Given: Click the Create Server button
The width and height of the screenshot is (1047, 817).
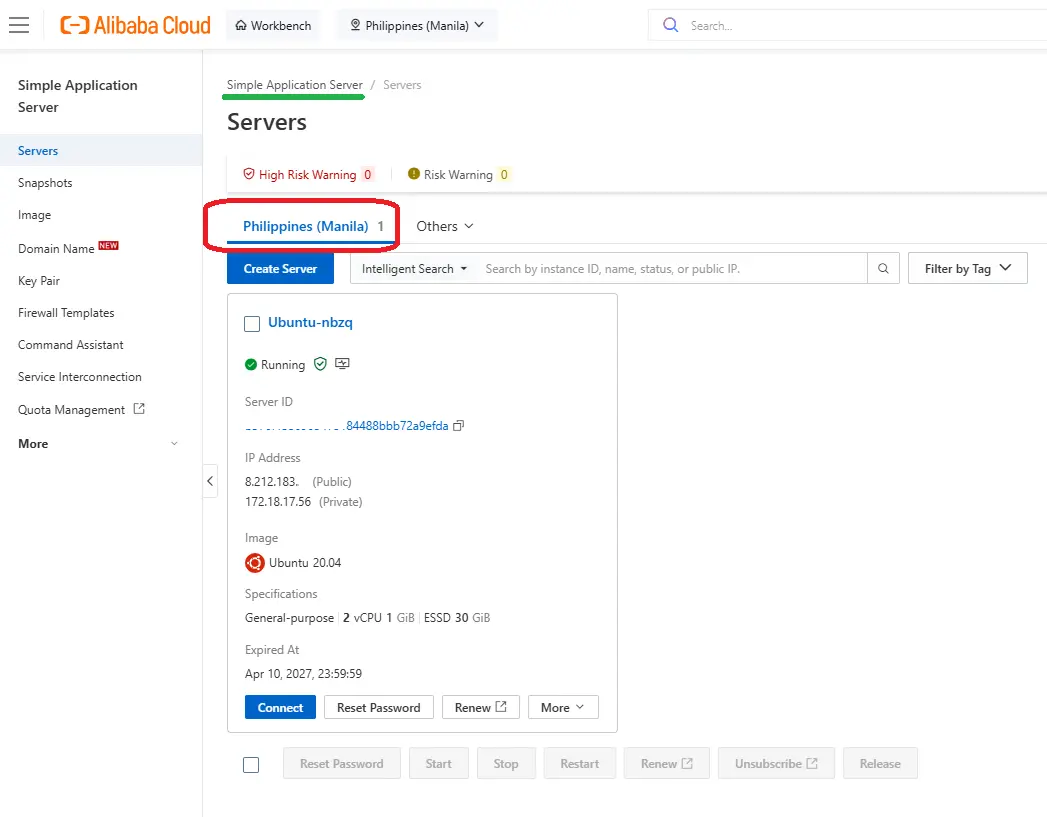Looking at the screenshot, I should click(x=280, y=268).
